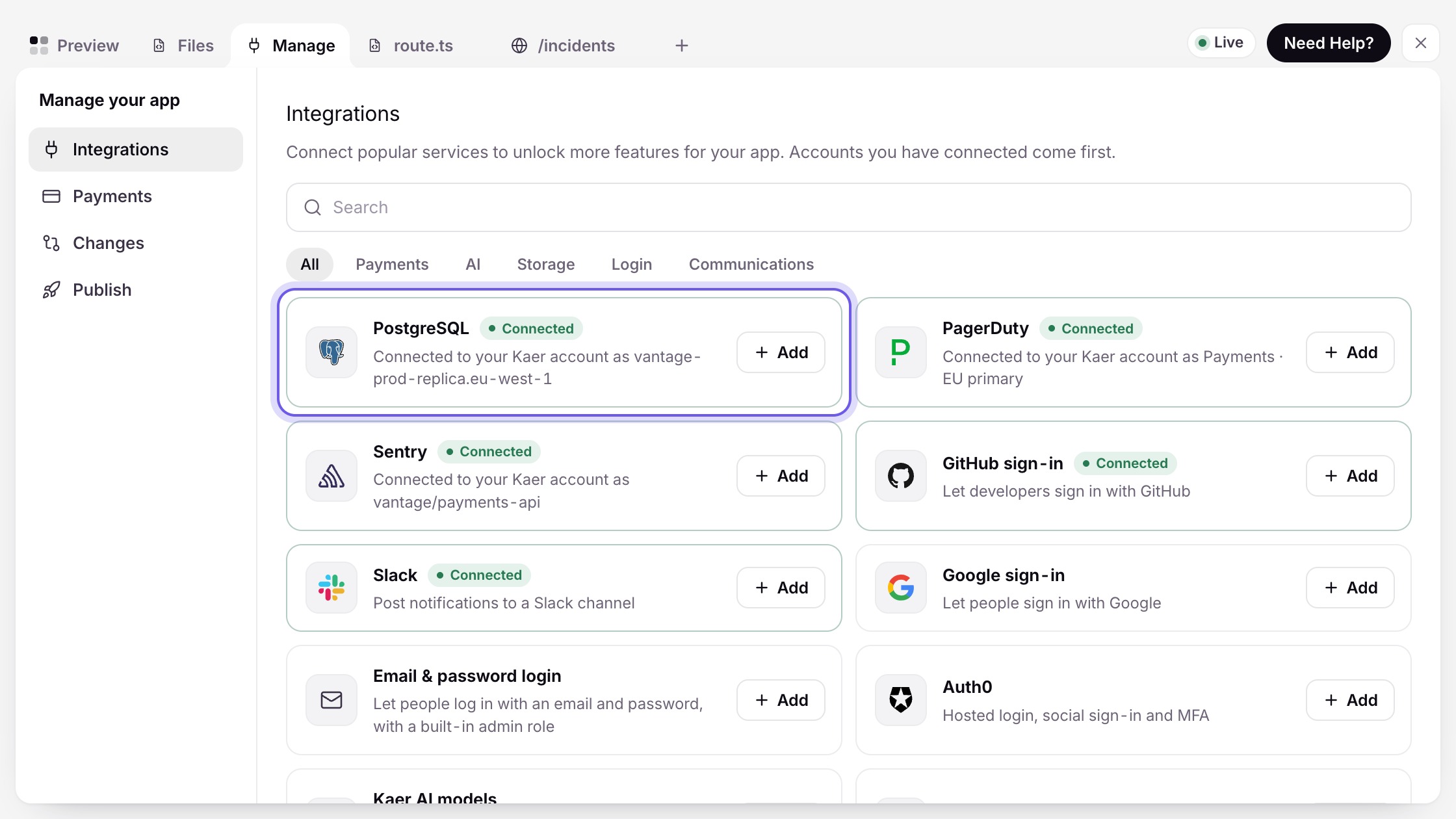Click the Integrations page heading

343,114
